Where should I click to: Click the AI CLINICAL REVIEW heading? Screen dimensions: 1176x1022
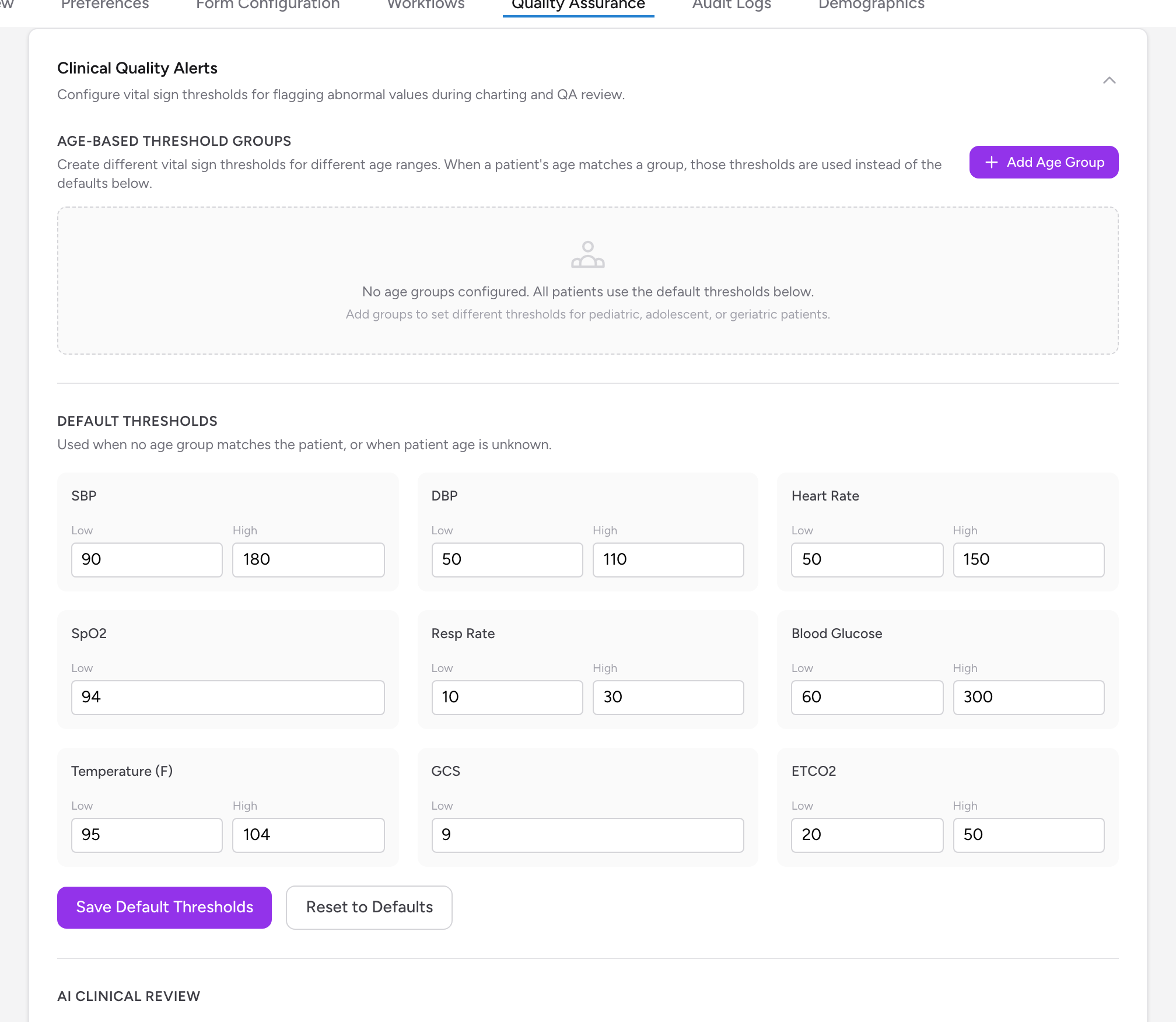tap(129, 996)
